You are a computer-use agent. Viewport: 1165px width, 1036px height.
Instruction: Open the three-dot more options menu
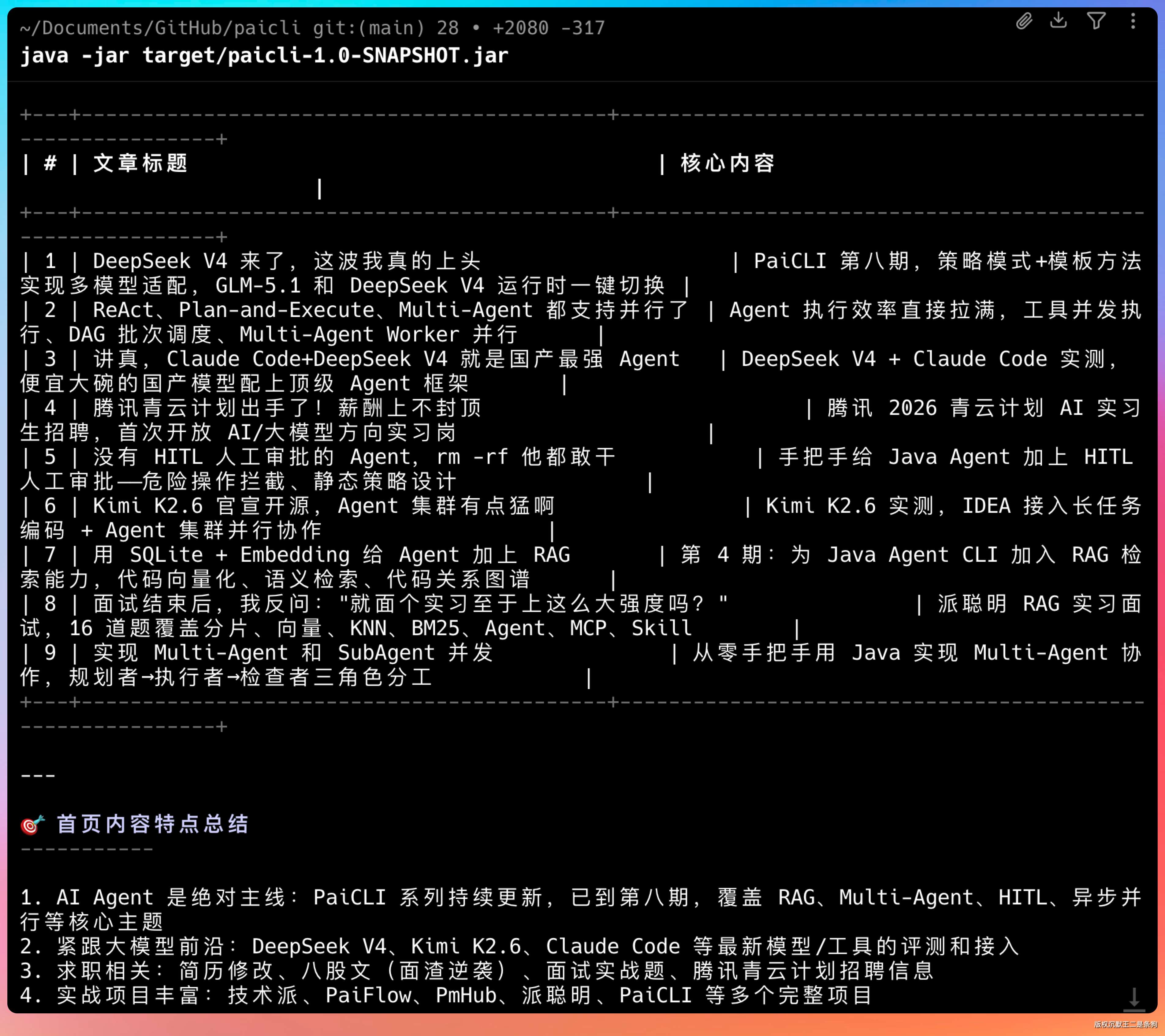click(x=1133, y=21)
